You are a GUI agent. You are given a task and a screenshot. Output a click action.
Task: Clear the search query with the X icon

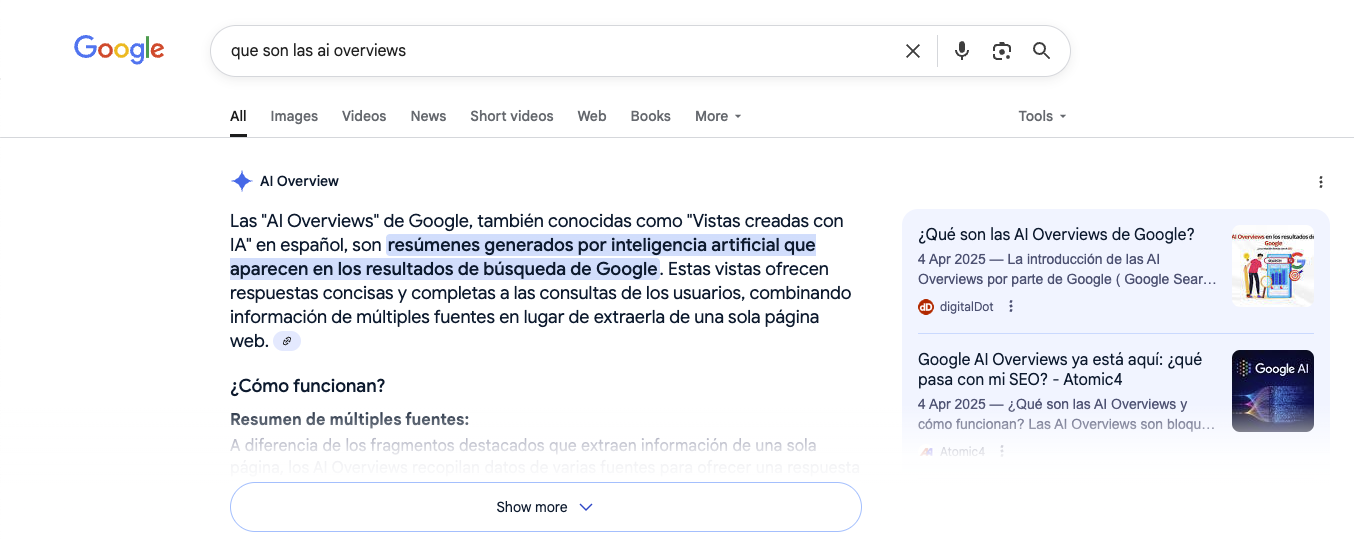tap(912, 51)
